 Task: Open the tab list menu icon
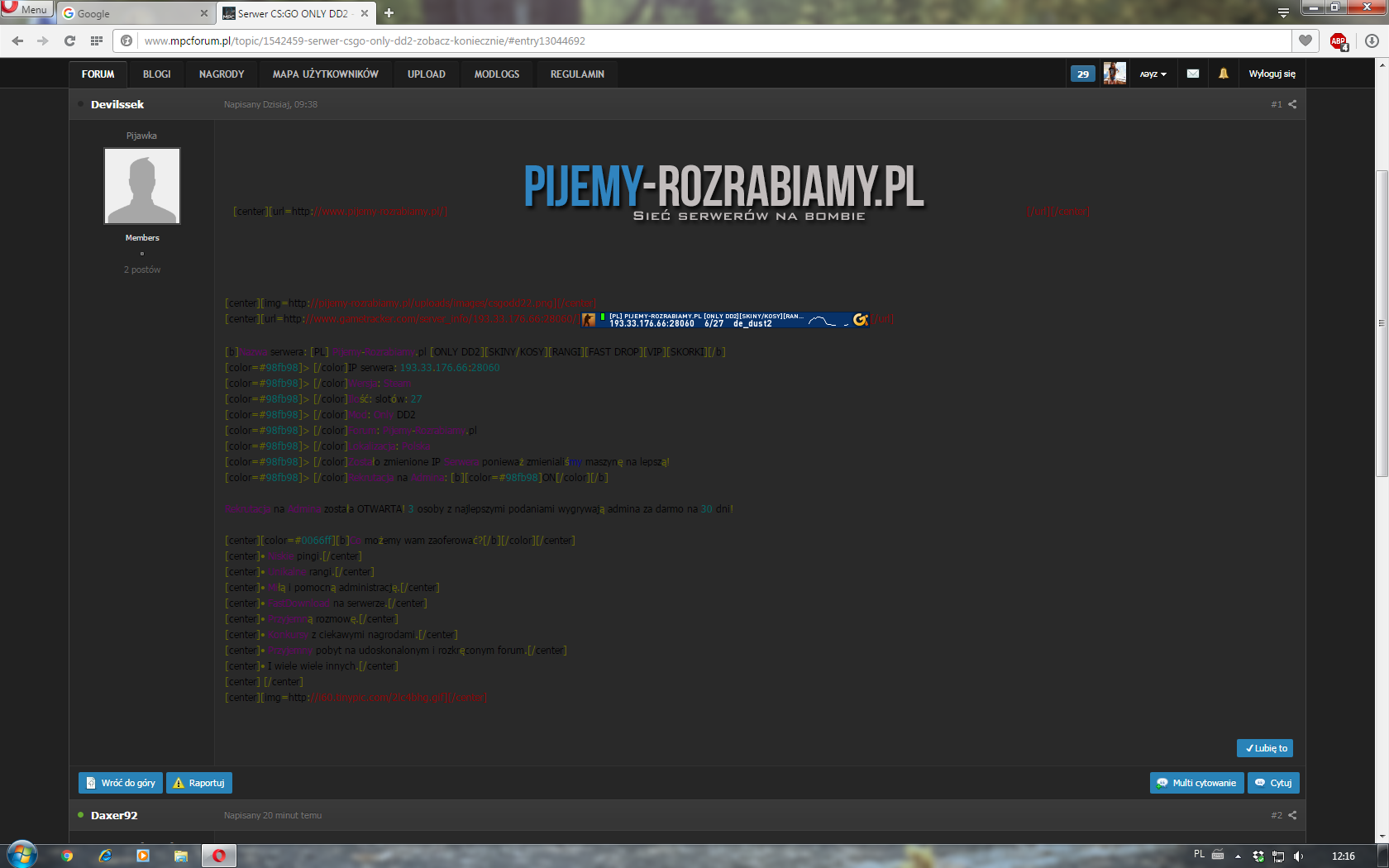[1283, 12]
